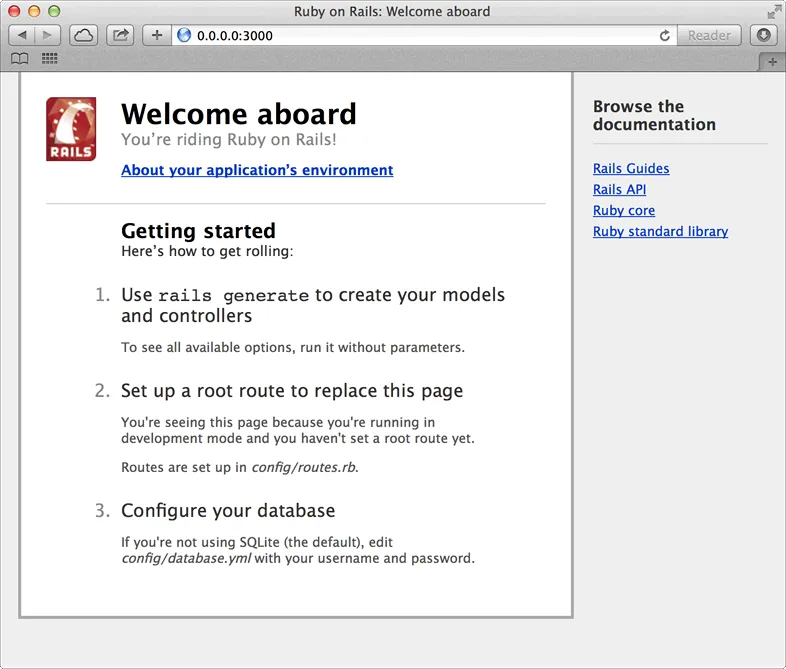
Task: Click the "Configure your database" heading
Action: pos(228,511)
